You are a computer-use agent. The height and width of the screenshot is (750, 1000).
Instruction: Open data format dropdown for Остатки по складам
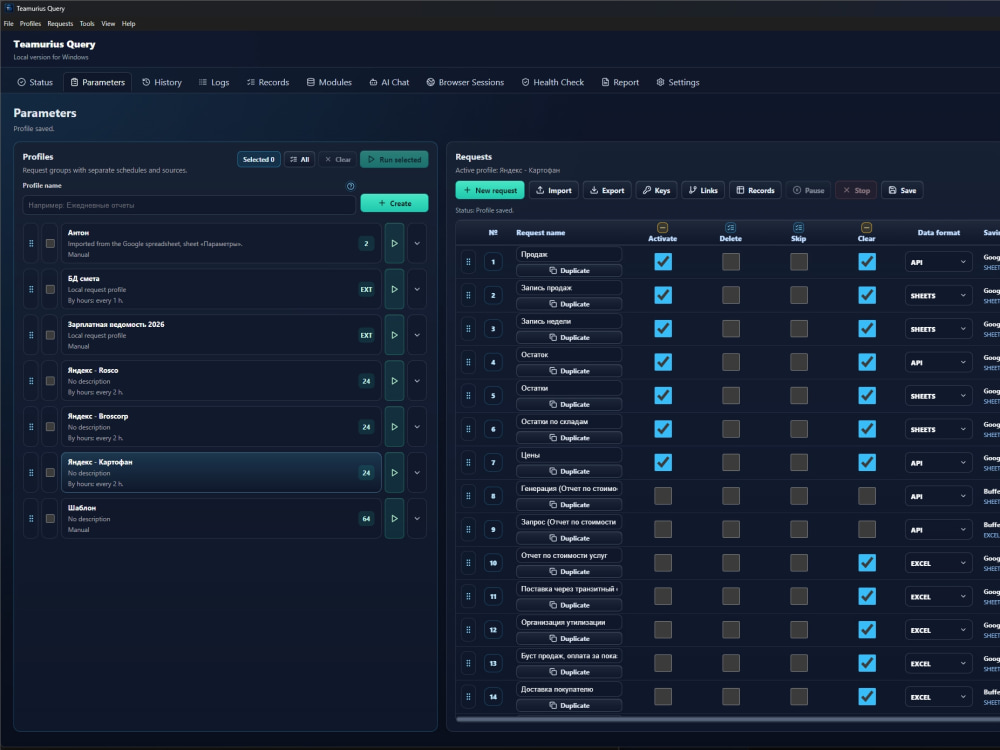click(x=938, y=430)
